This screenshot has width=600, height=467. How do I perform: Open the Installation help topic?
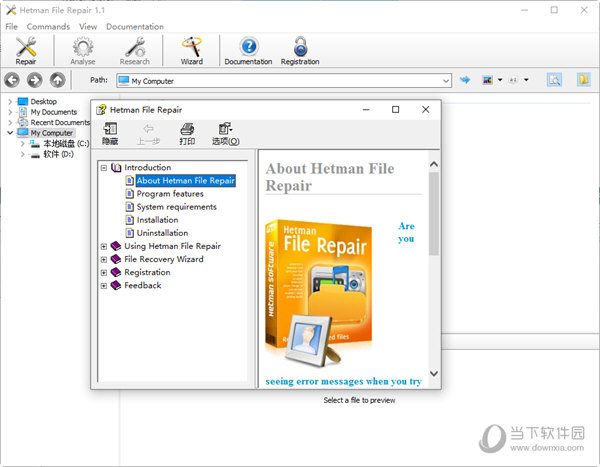pyautogui.click(x=157, y=220)
